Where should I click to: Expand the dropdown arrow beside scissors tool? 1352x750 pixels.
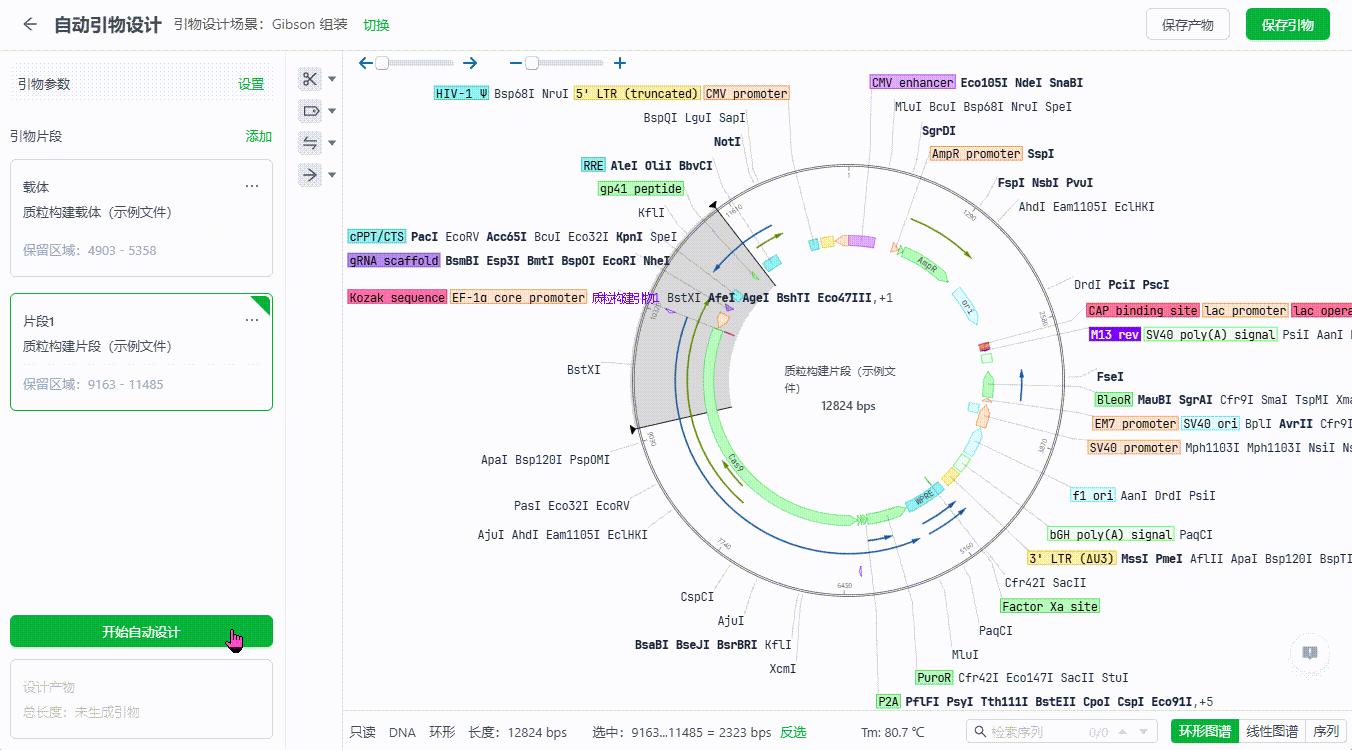[x=333, y=79]
